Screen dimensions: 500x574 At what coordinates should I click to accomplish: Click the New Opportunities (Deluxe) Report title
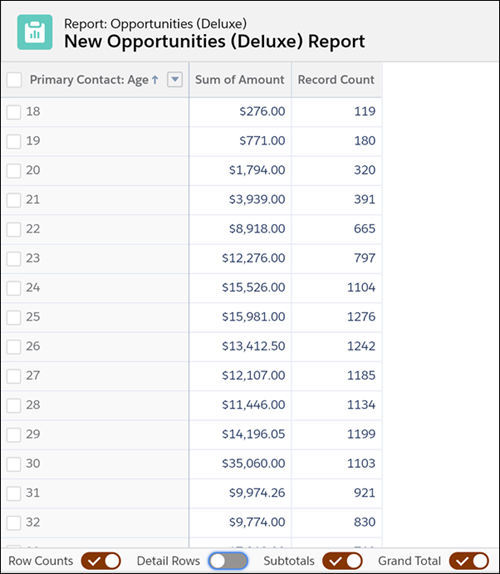(x=214, y=41)
